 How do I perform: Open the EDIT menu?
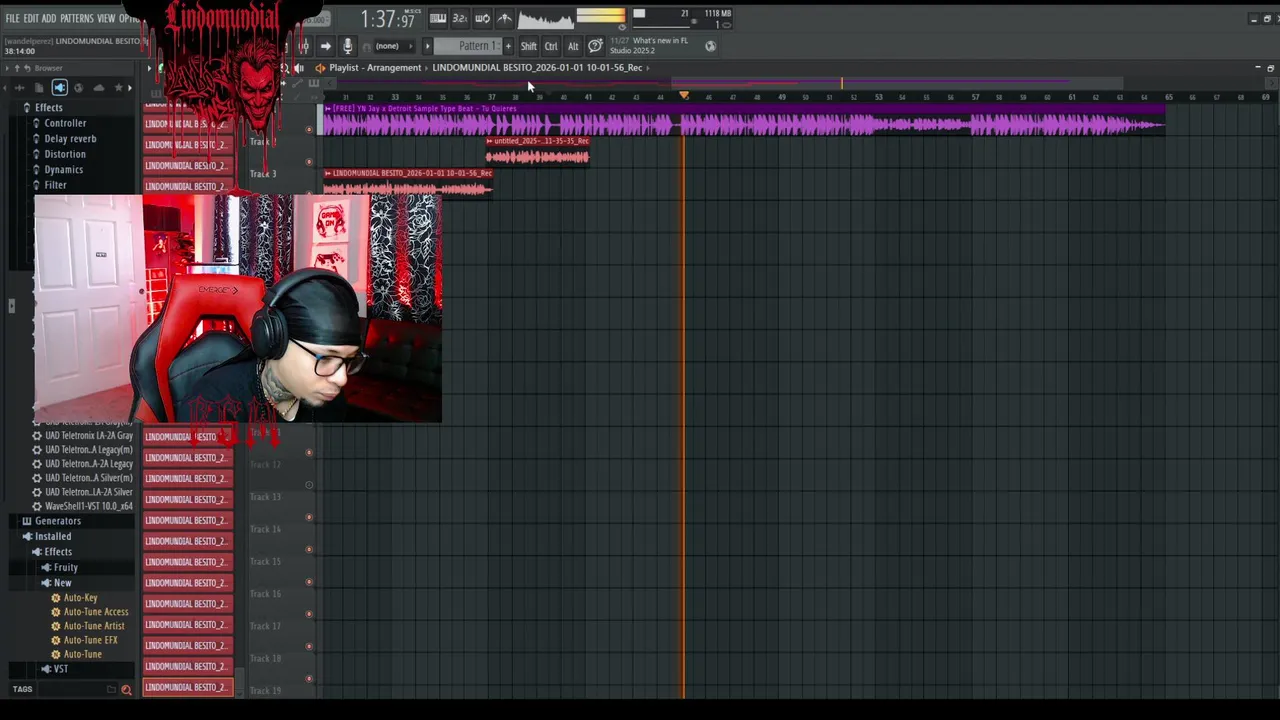tap(31, 18)
